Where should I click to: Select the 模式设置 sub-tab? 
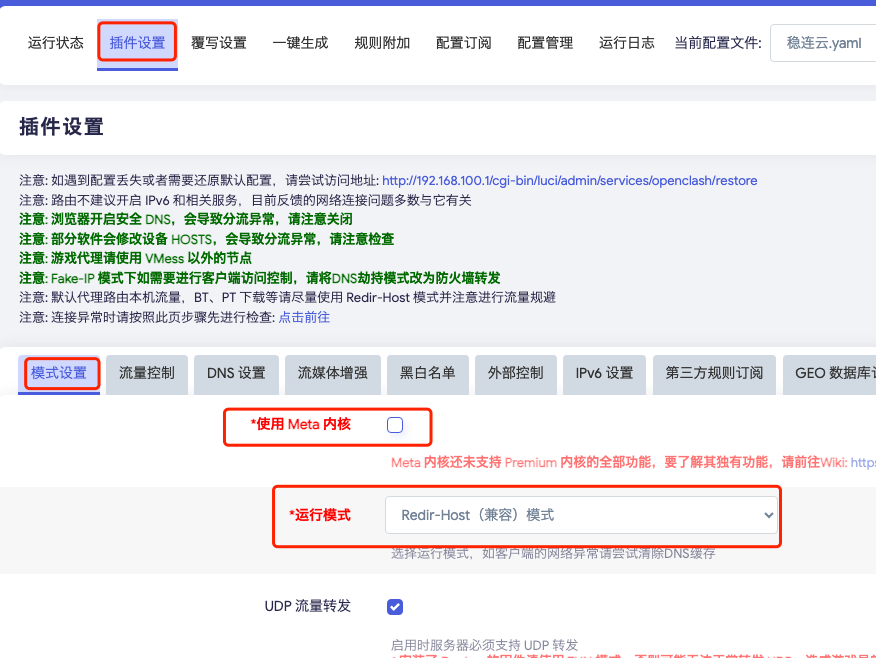pos(59,373)
